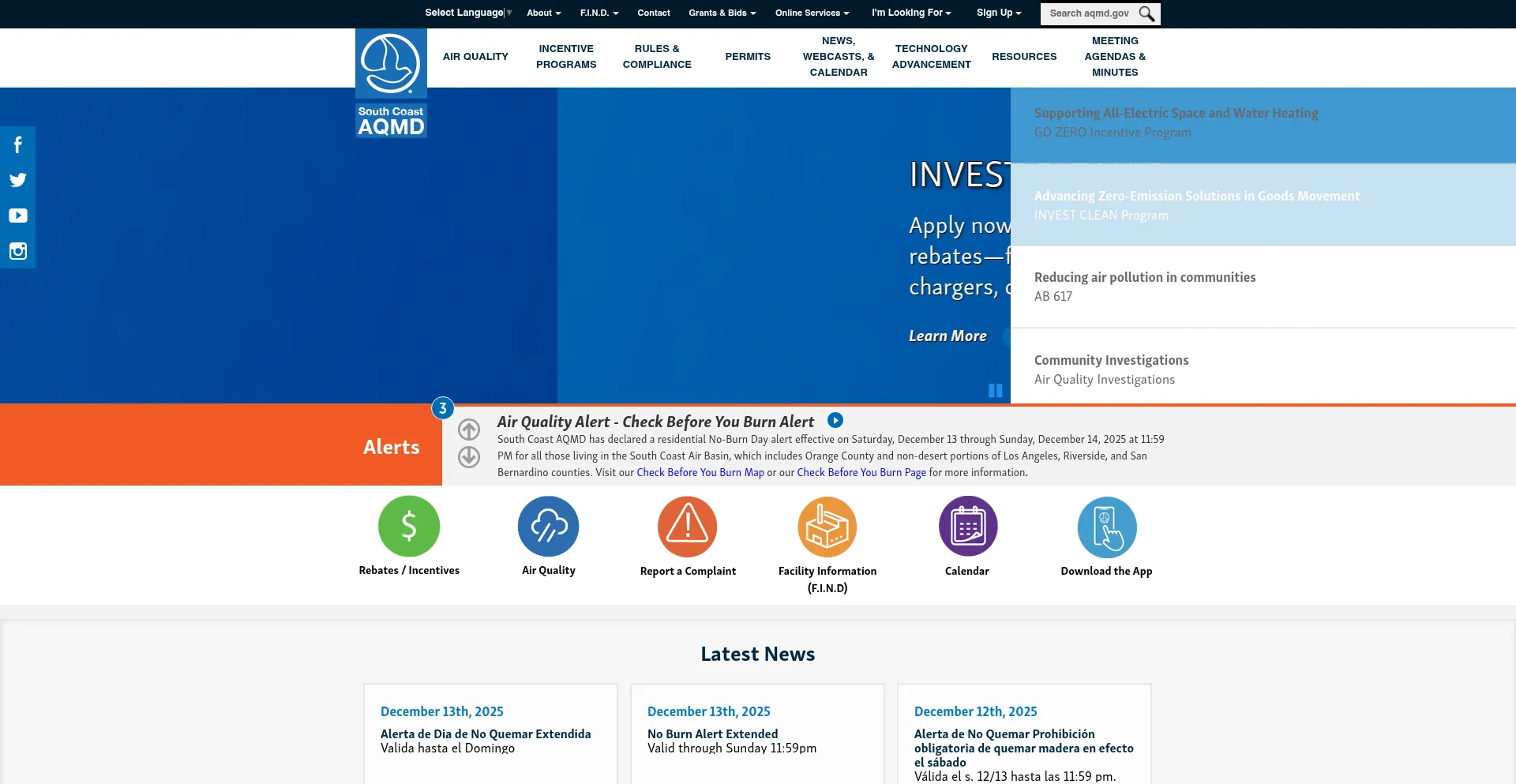
Task: Open the Facility Information (F.I.N.D) icon
Action: click(x=827, y=527)
